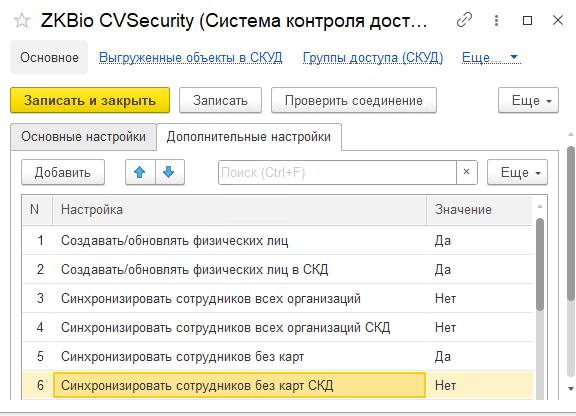Click the Добавить button
Image resolution: width=576 pixels, height=416 pixels.
click(x=63, y=172)
